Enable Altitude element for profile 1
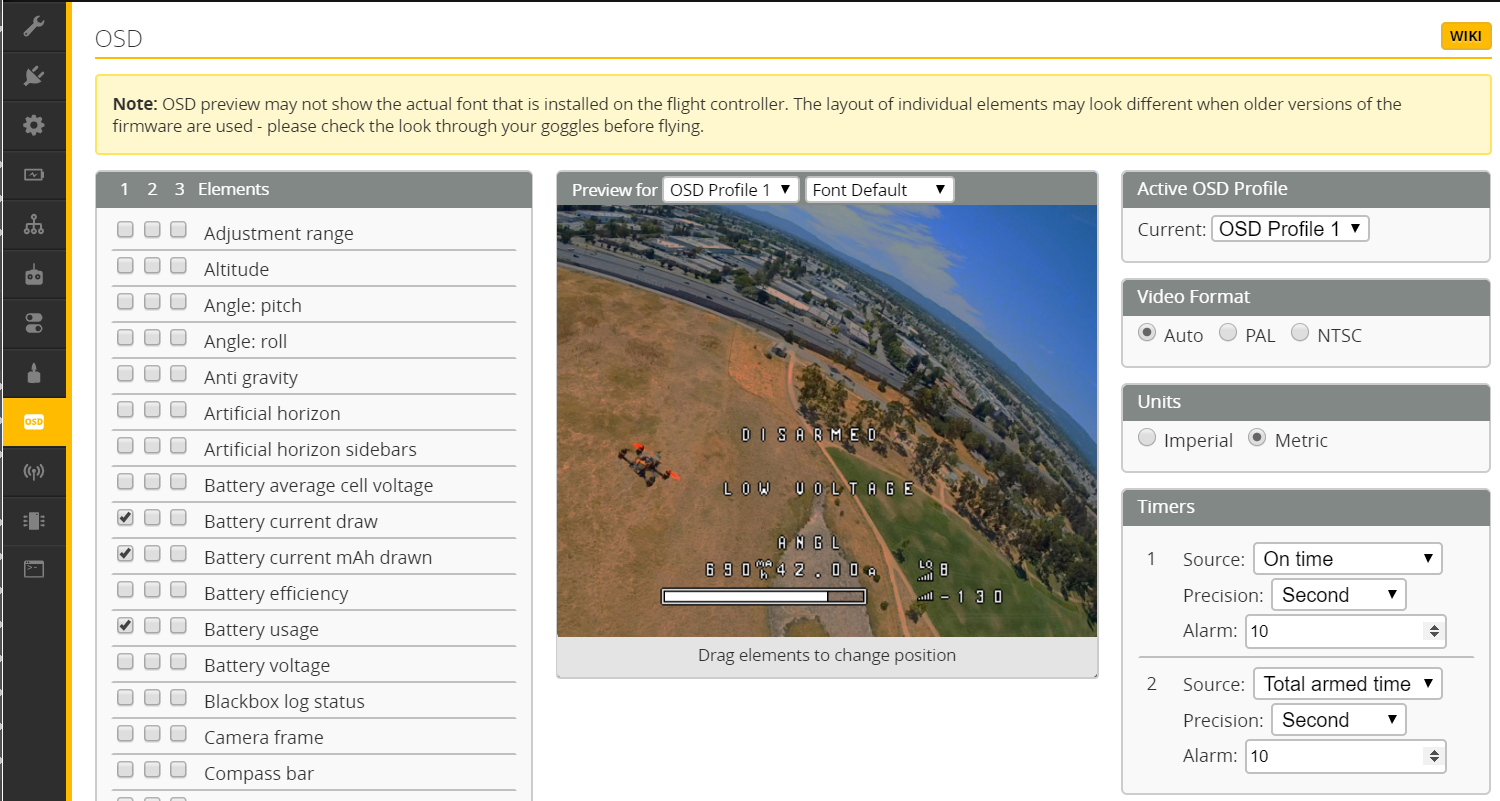The image size is (1500, 801). point(125,266)
